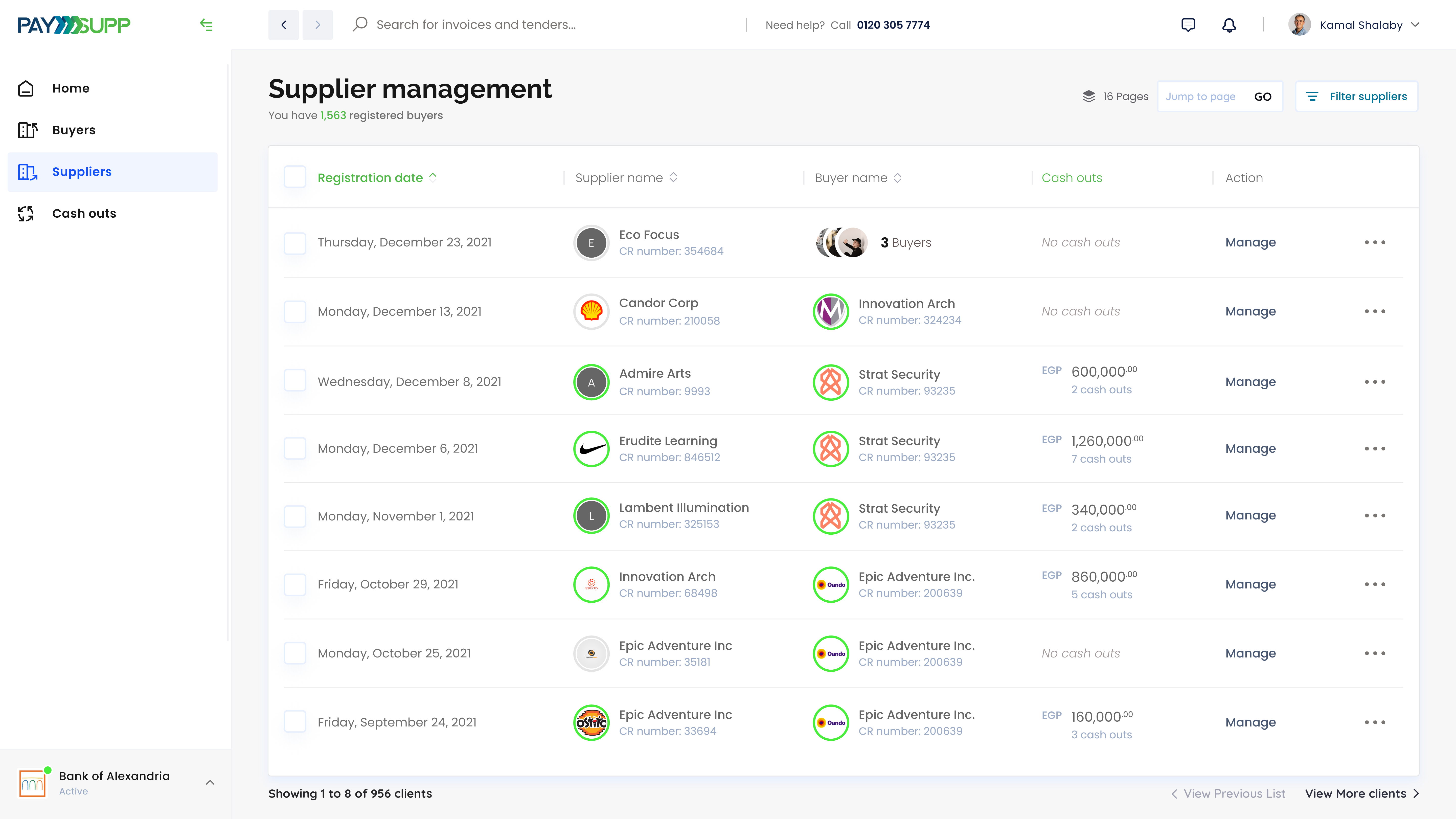Go to Cash outs in sidebar
The image size is (1456, 819).
(x=84, y=214)
